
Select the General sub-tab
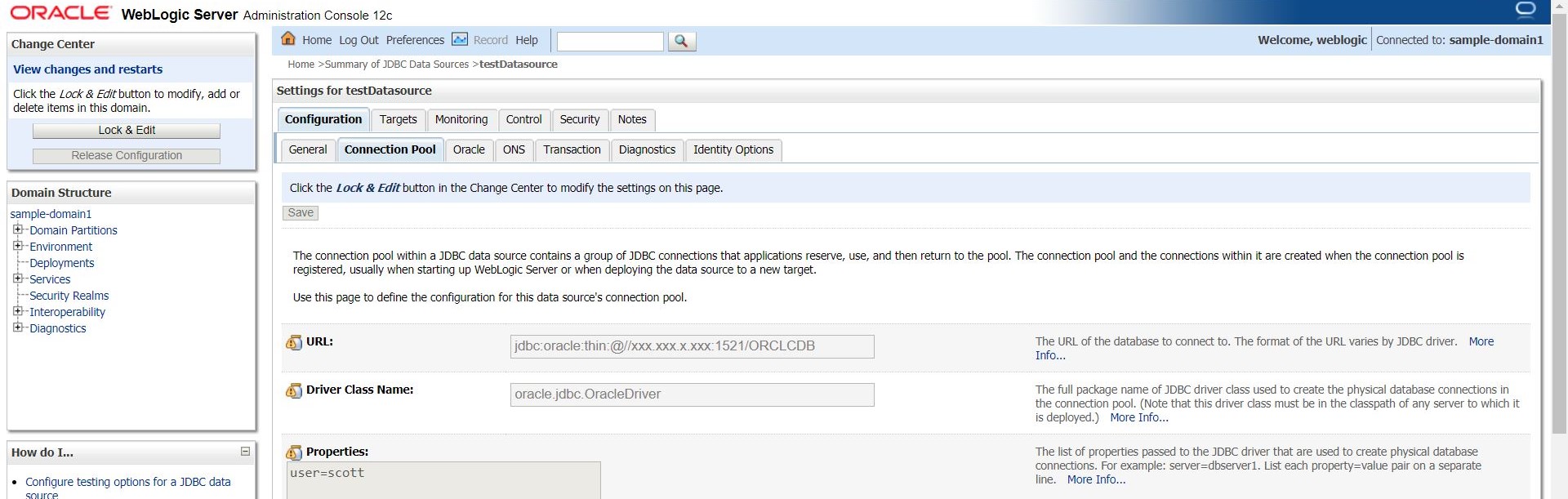click(308, 149)
